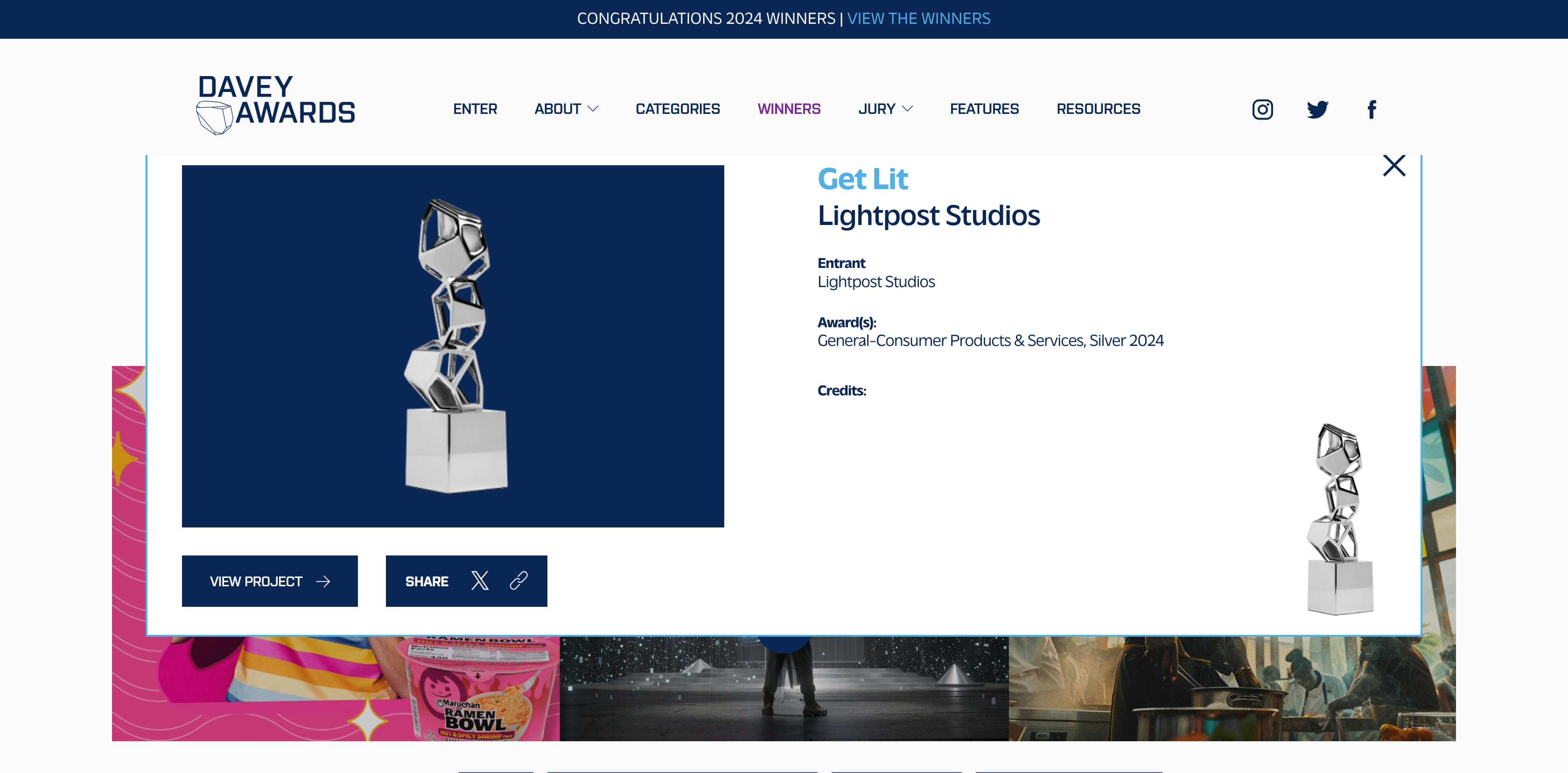Open the Enter menu item

pyautogui.click(x=475, y=109)
